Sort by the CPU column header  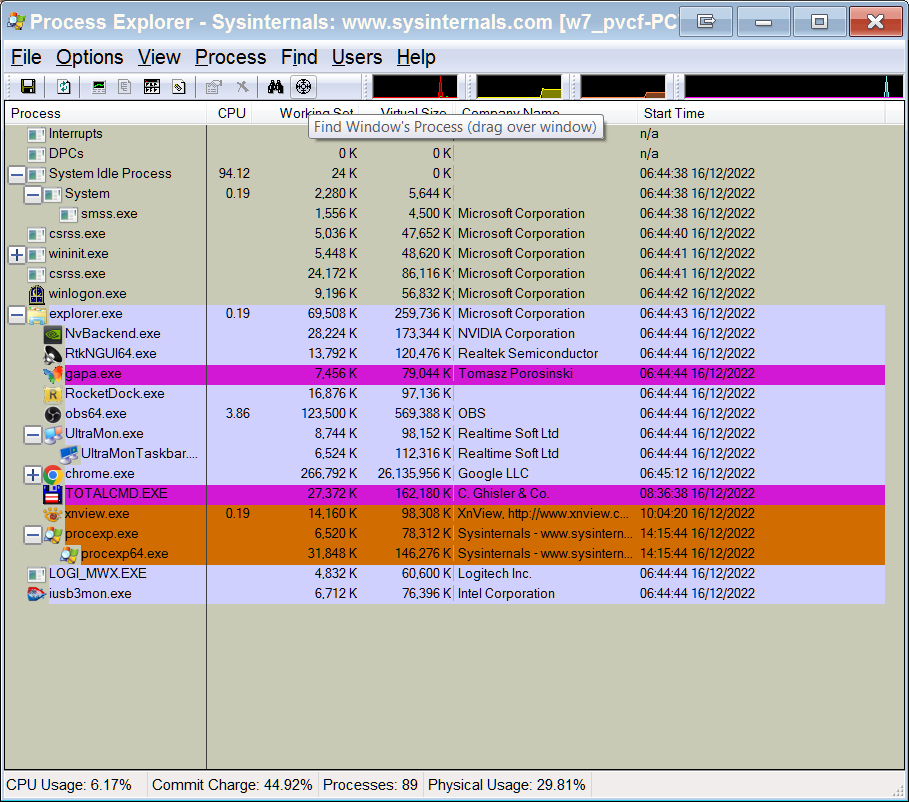[x=229, y=113]
